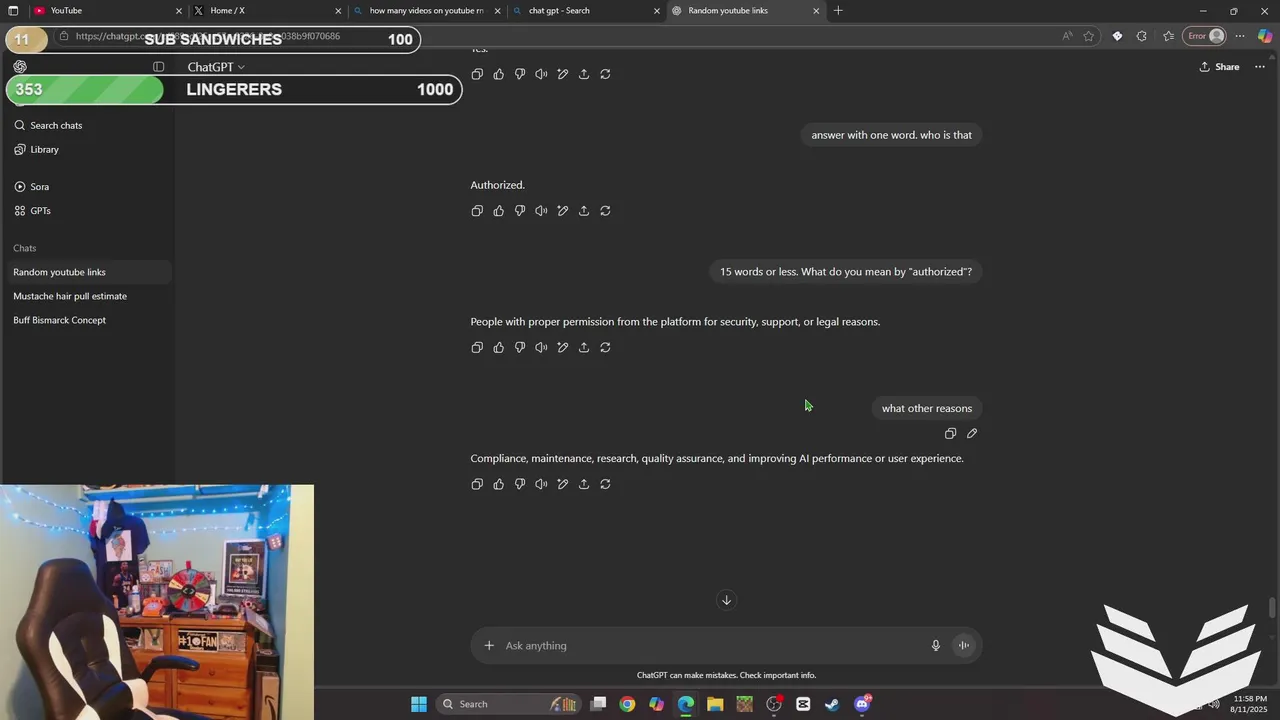Expand the ChatGPT model selector dropdown
The width and height of the screenshot is (1280, 720).
pos(216,67)
